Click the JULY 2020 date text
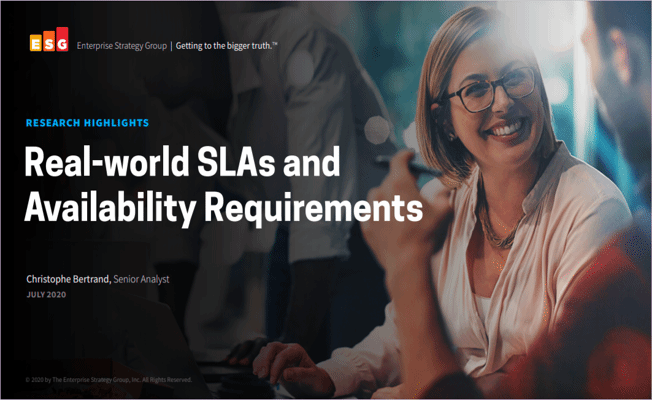The width and height of the screenshot is (652, 400). point(46,295)
